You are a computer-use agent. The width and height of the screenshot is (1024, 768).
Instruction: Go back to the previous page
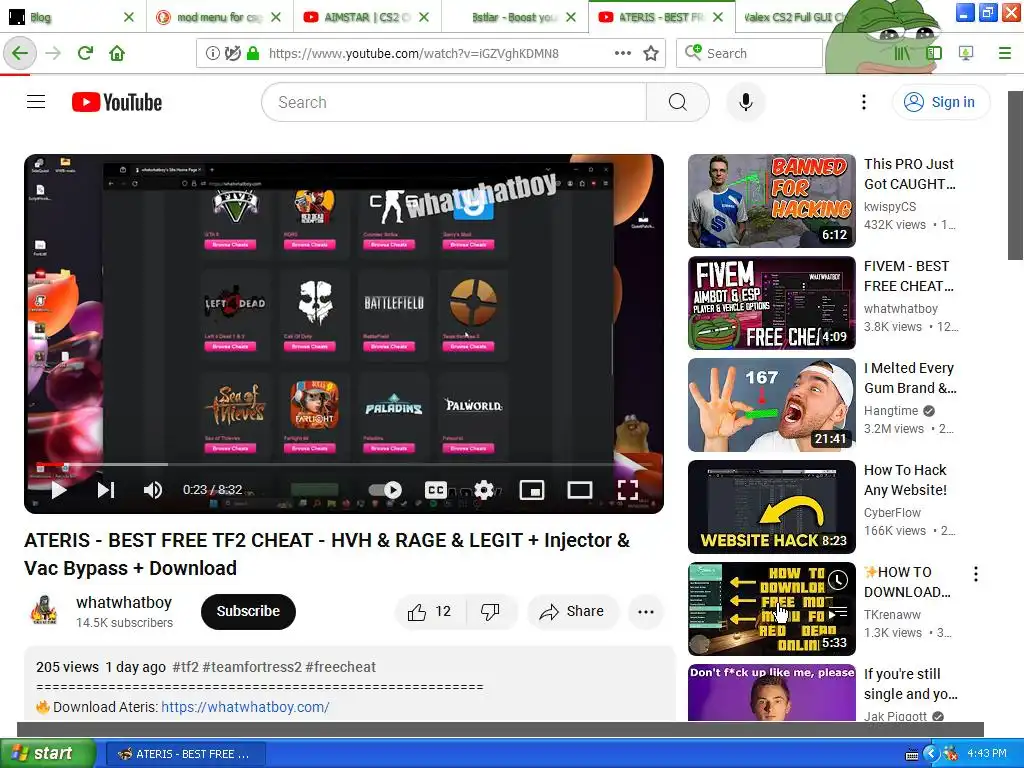coord(20,53)
